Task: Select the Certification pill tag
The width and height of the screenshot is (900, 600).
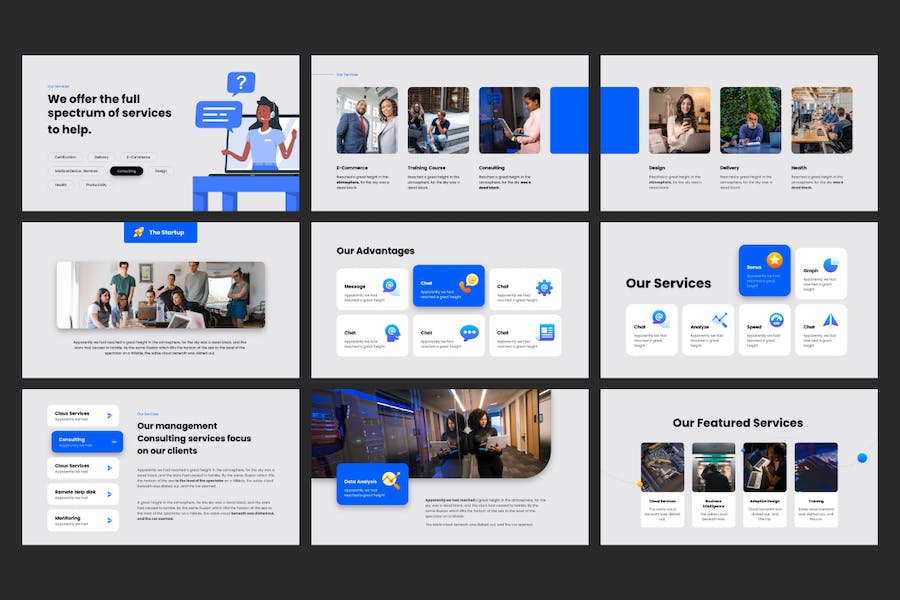Action: (x=65, y=157)
